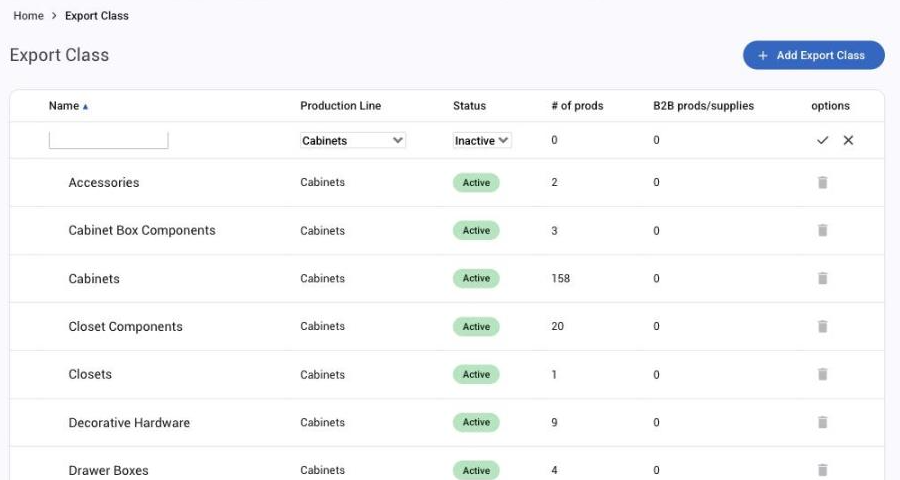The width and height of the screenshot is (900, 480).
Task: Sort by # of prods column
Action: coord(577,106)
